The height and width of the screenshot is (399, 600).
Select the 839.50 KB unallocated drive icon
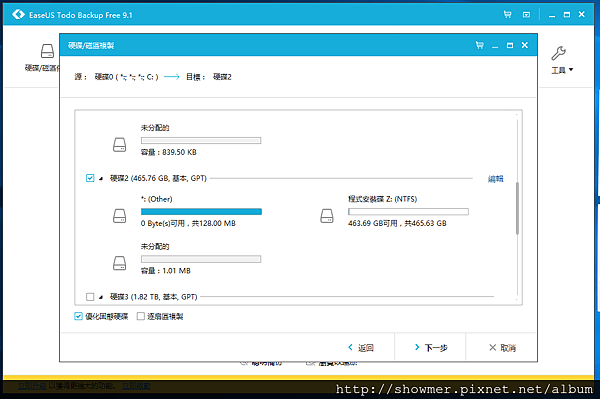(119, 145)
